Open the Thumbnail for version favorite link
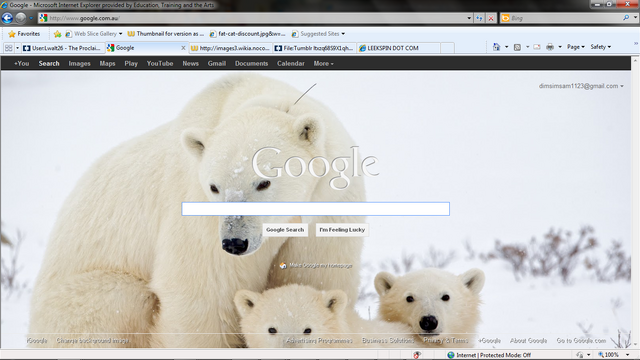This screenshot has height=360, width=640. pos(166,34)
